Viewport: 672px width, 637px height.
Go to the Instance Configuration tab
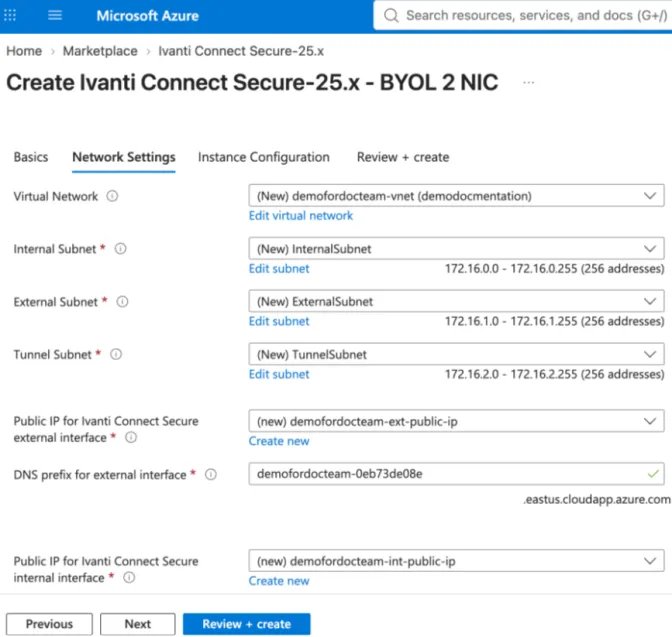pyautogui.click(x=264, y=157)
